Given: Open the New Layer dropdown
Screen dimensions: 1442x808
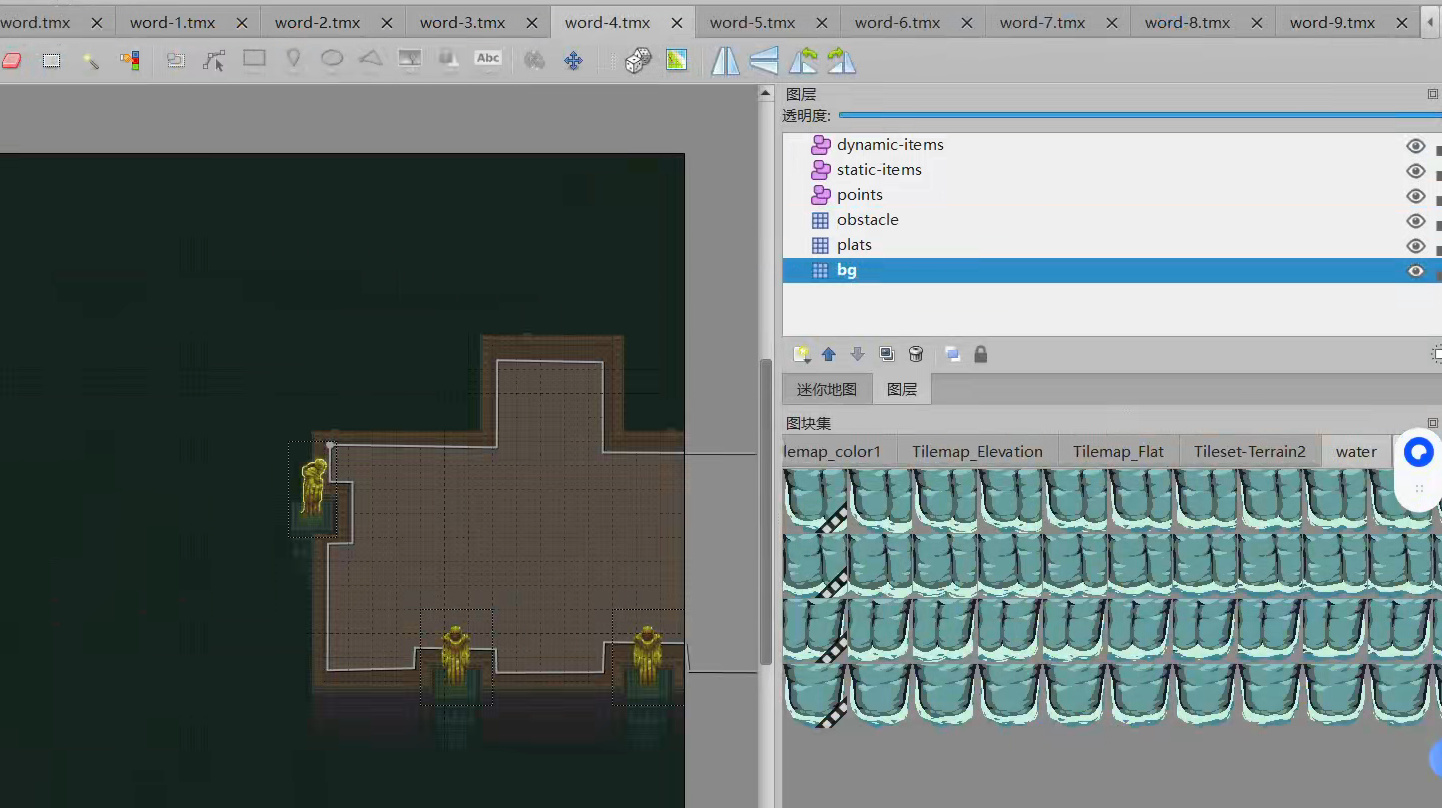Looking at the screenshot, I should (801, 354).
